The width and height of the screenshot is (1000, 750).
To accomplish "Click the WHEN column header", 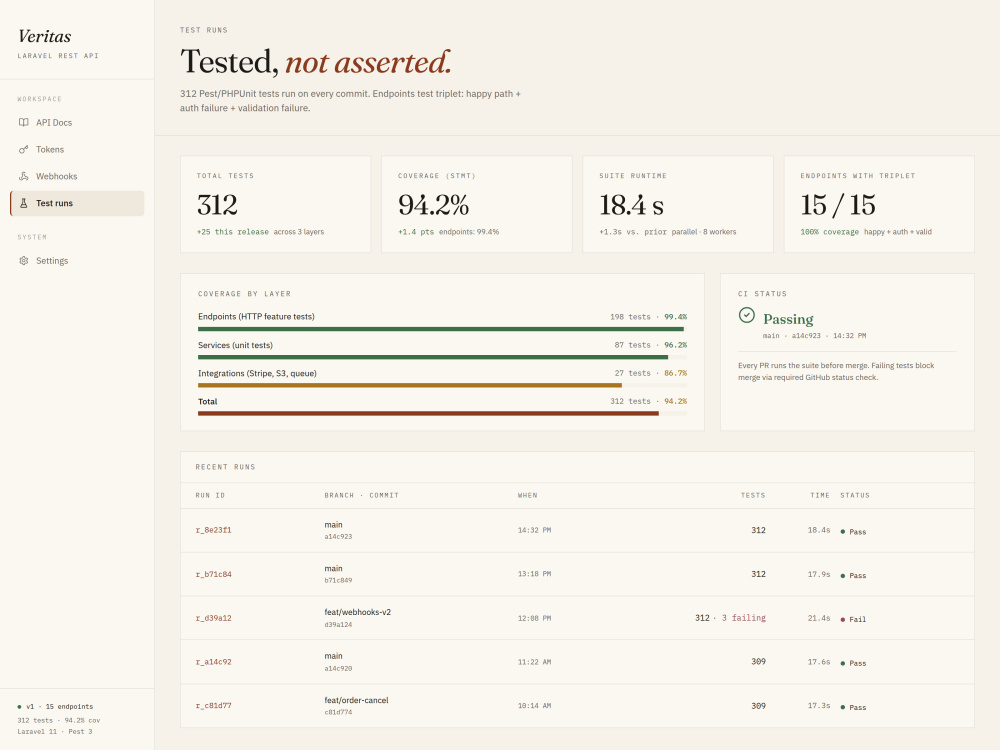I will point(527,496).
